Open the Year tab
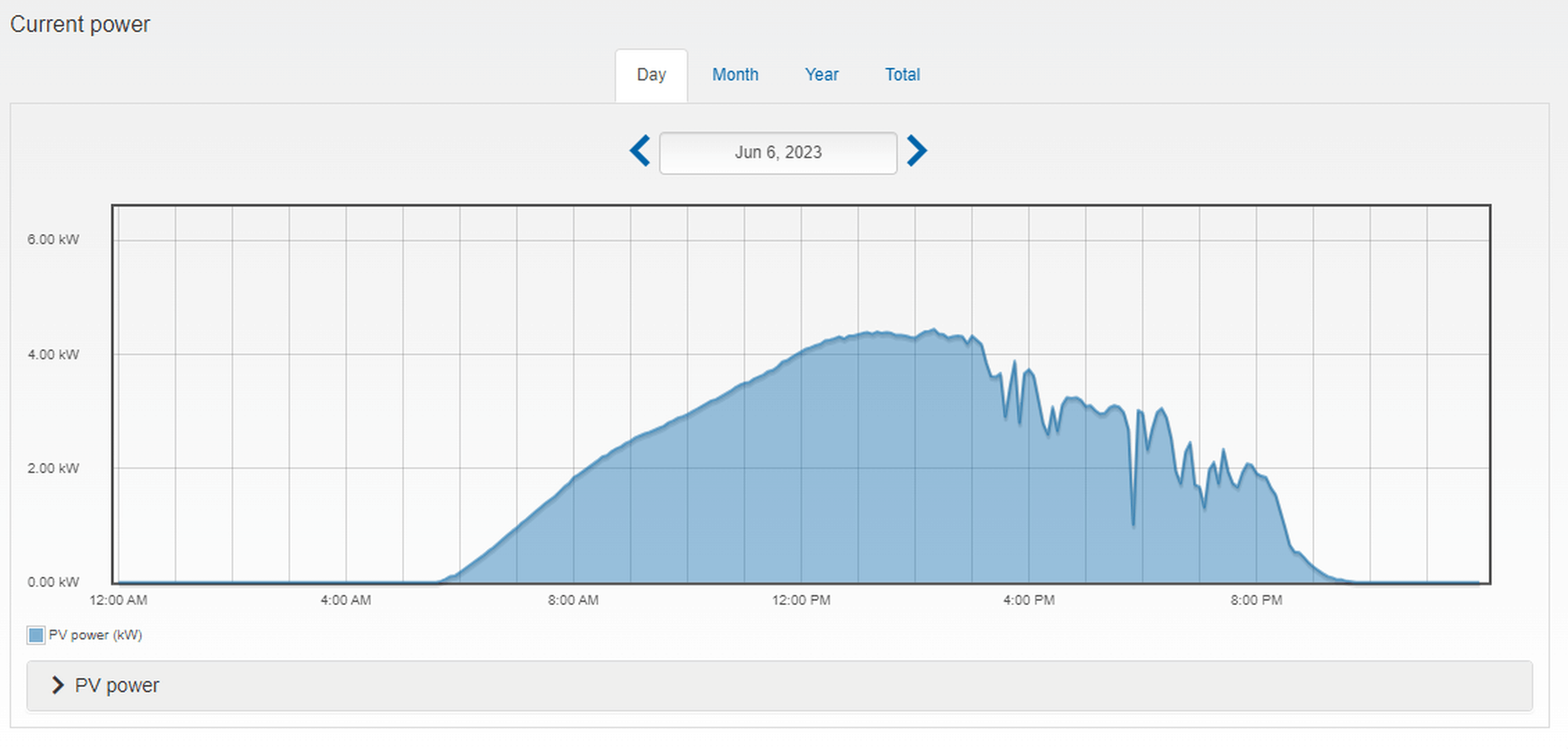 tap(821, 75)
